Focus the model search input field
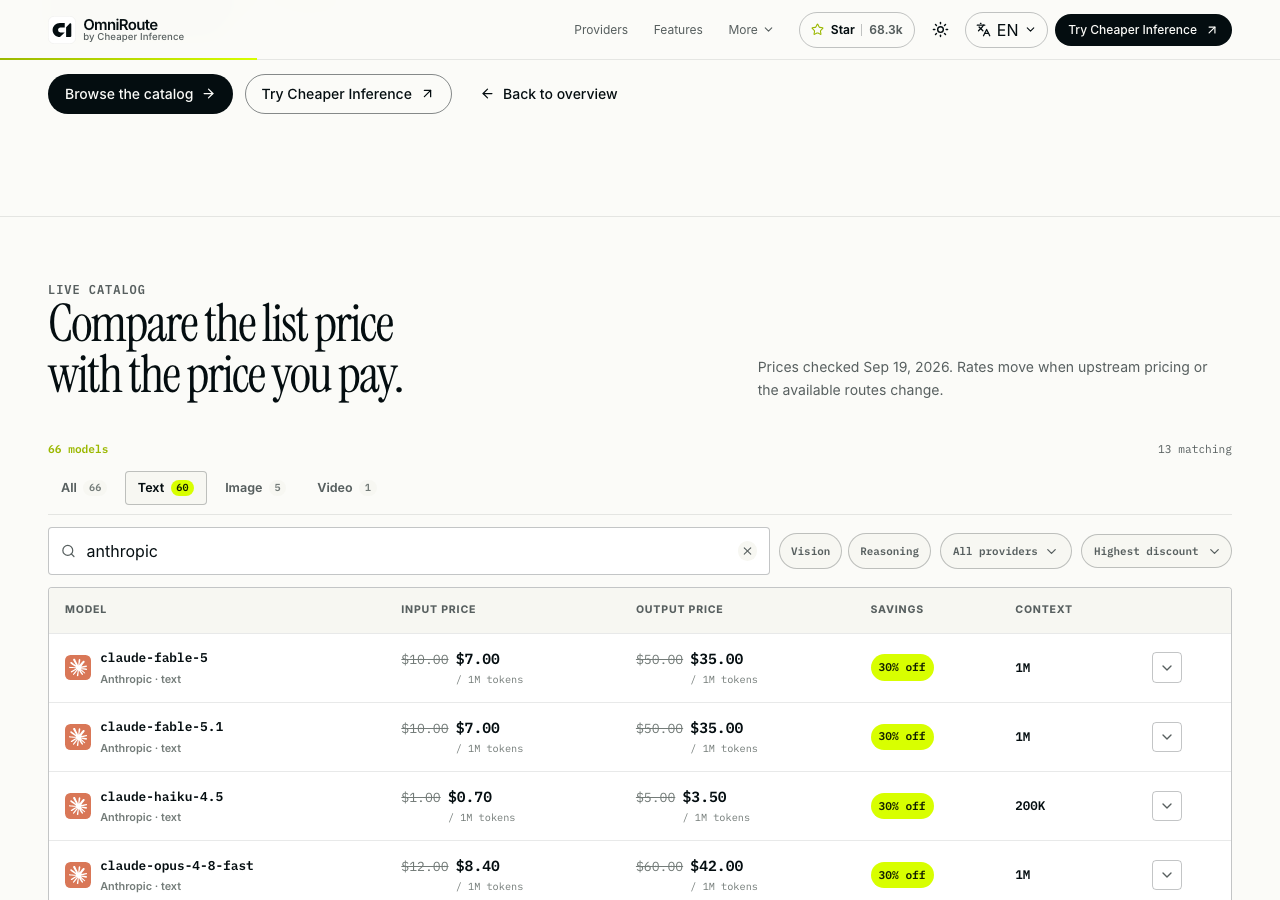This screenshot has height=900, width=1280. [409, 551]
